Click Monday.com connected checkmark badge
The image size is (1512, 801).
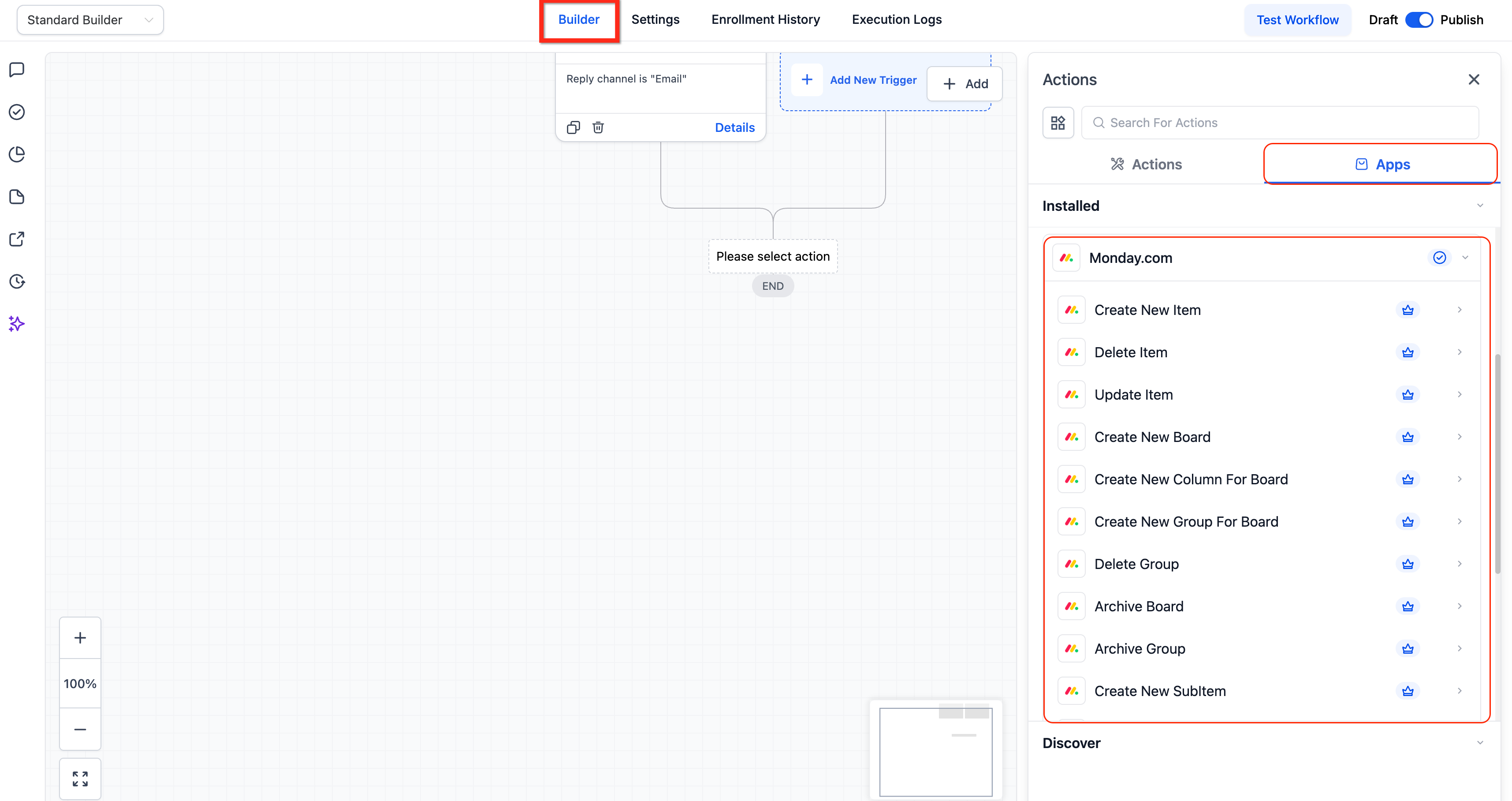[1439, 258]
